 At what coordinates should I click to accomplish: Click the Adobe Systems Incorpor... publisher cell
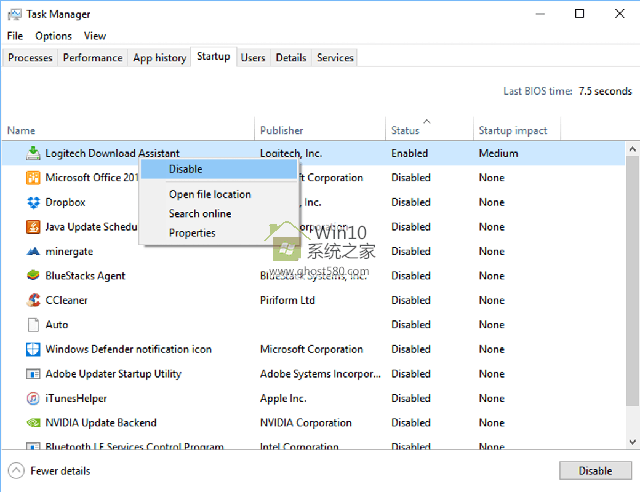pos(320,374)
